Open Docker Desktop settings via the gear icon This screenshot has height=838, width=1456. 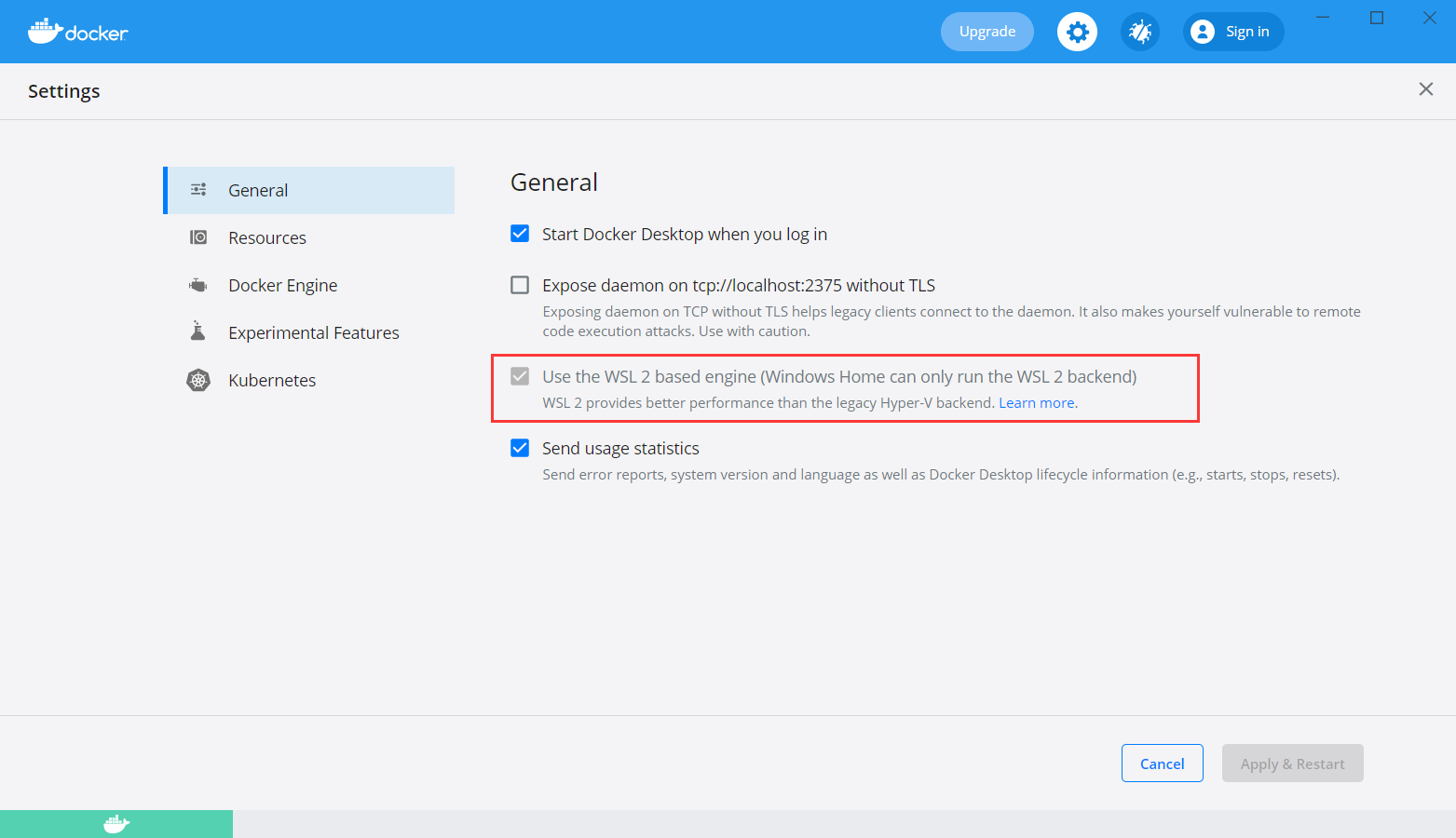tap(1077, 31)
